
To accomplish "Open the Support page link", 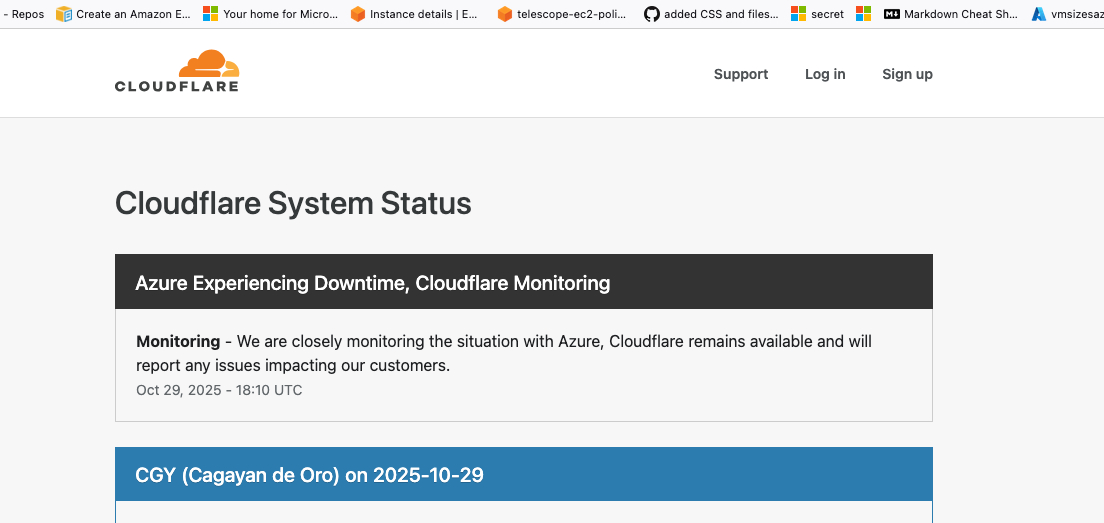I will pyautogui.click(x=741, y=74).
